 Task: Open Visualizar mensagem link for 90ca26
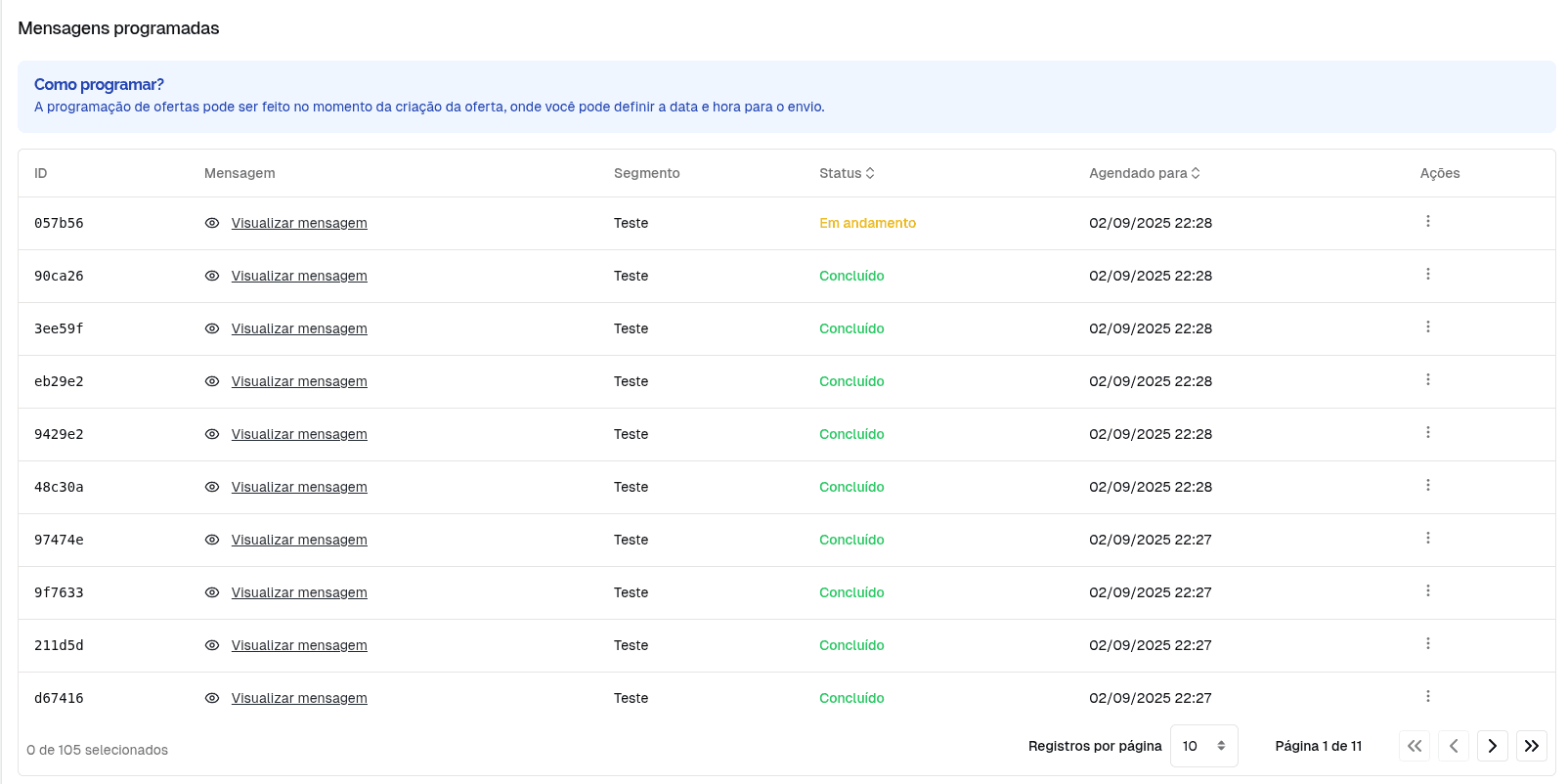coord(299,276)
